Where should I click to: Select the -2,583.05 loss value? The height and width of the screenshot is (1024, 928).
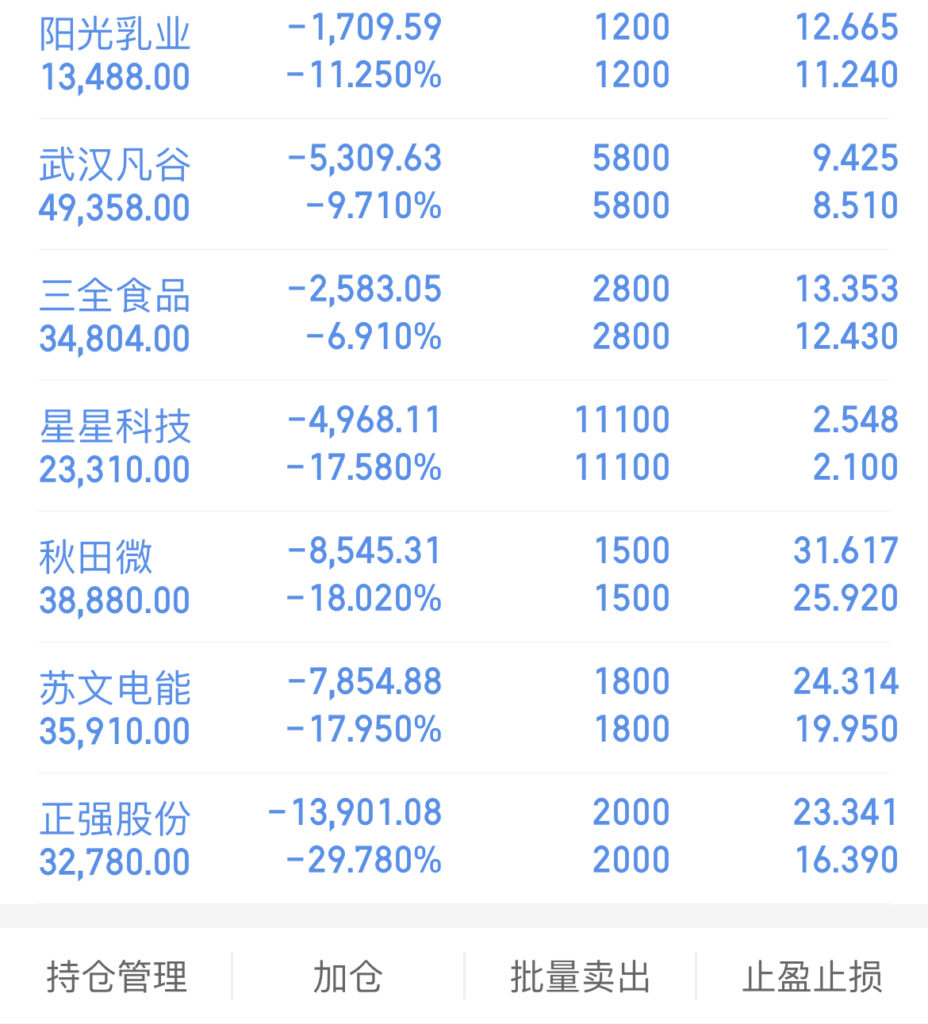pos(364,290)
